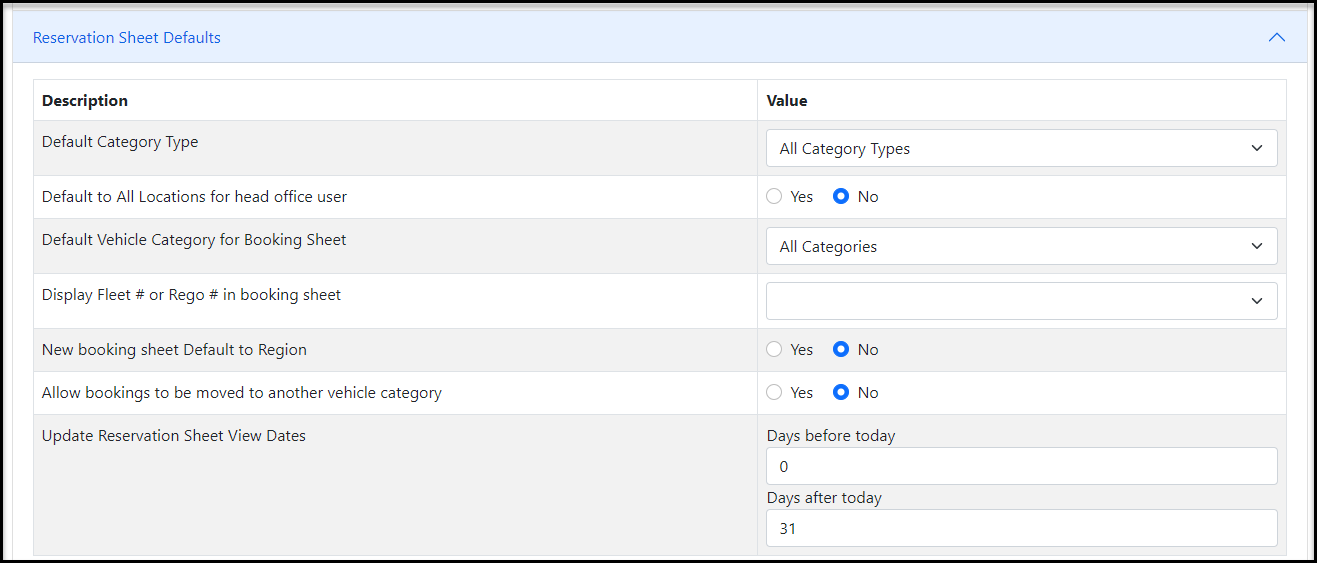Click the arrow on empty Fleet/Rego dropdown
Viewport: 1317px width, 563px height.
coord(1257,301)
